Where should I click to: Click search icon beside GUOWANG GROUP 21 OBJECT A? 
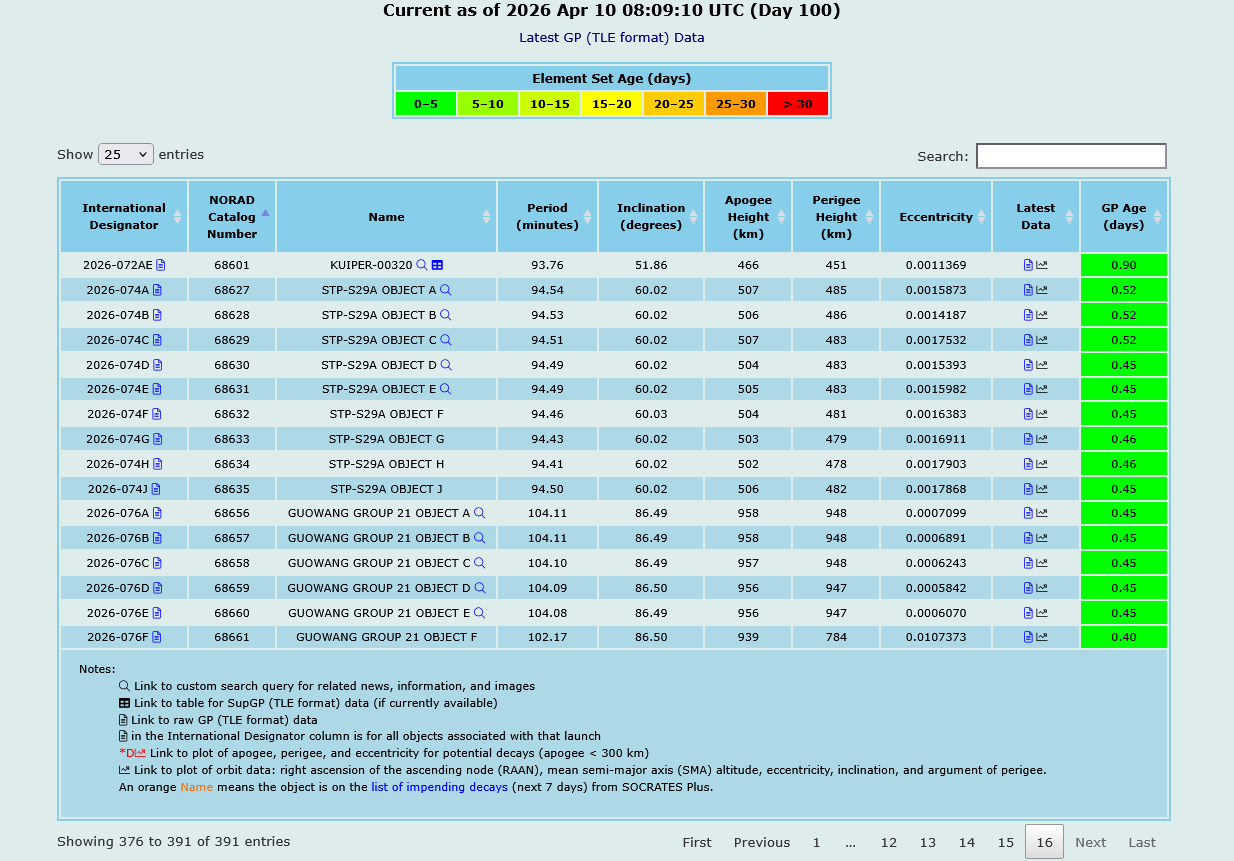pos(479,513)
